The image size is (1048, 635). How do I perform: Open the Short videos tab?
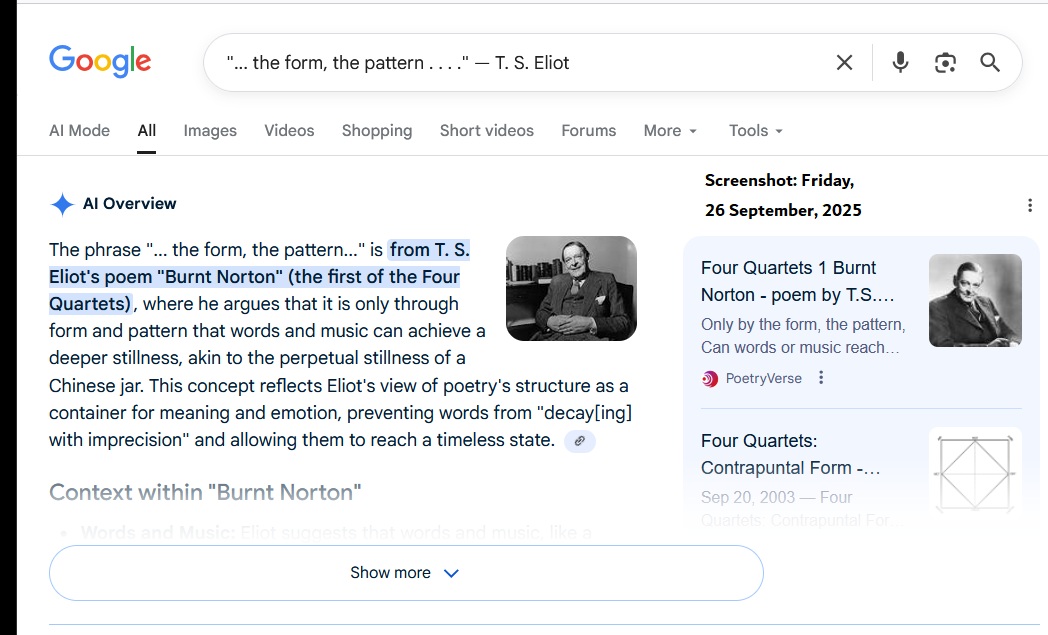coord(486,131)
